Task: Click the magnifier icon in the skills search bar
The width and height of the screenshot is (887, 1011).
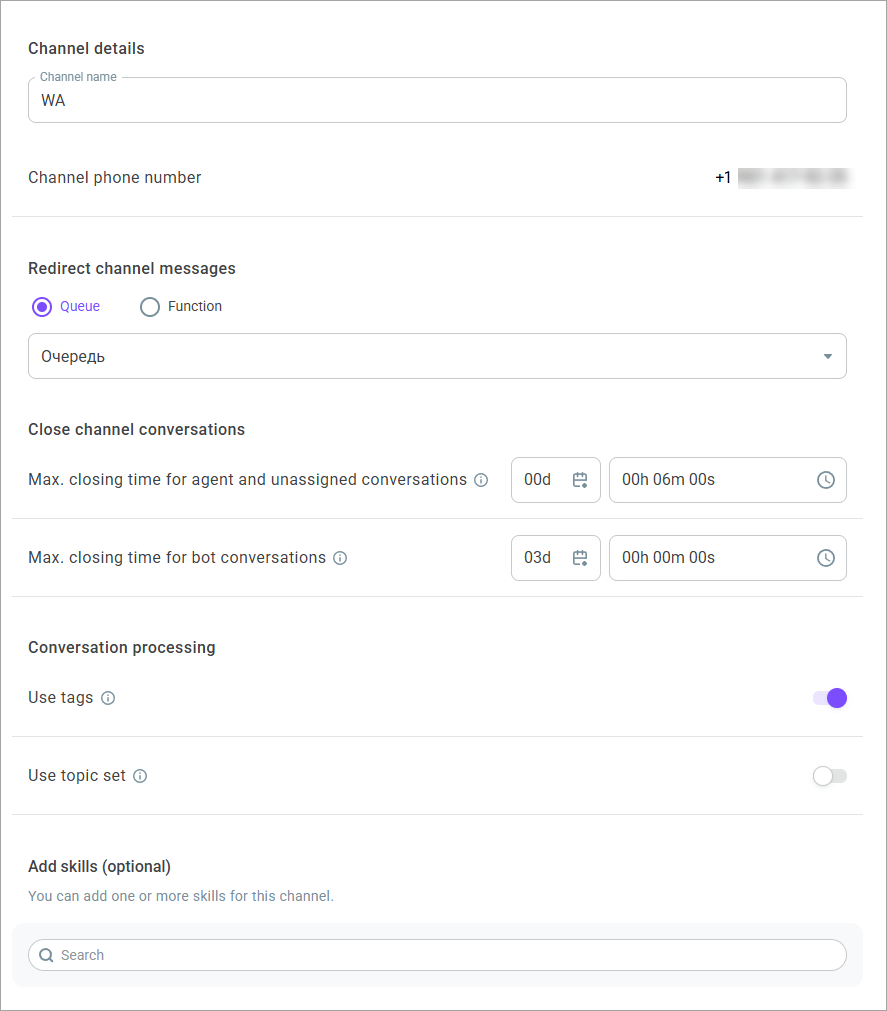Action: click(x=46, y=955)
